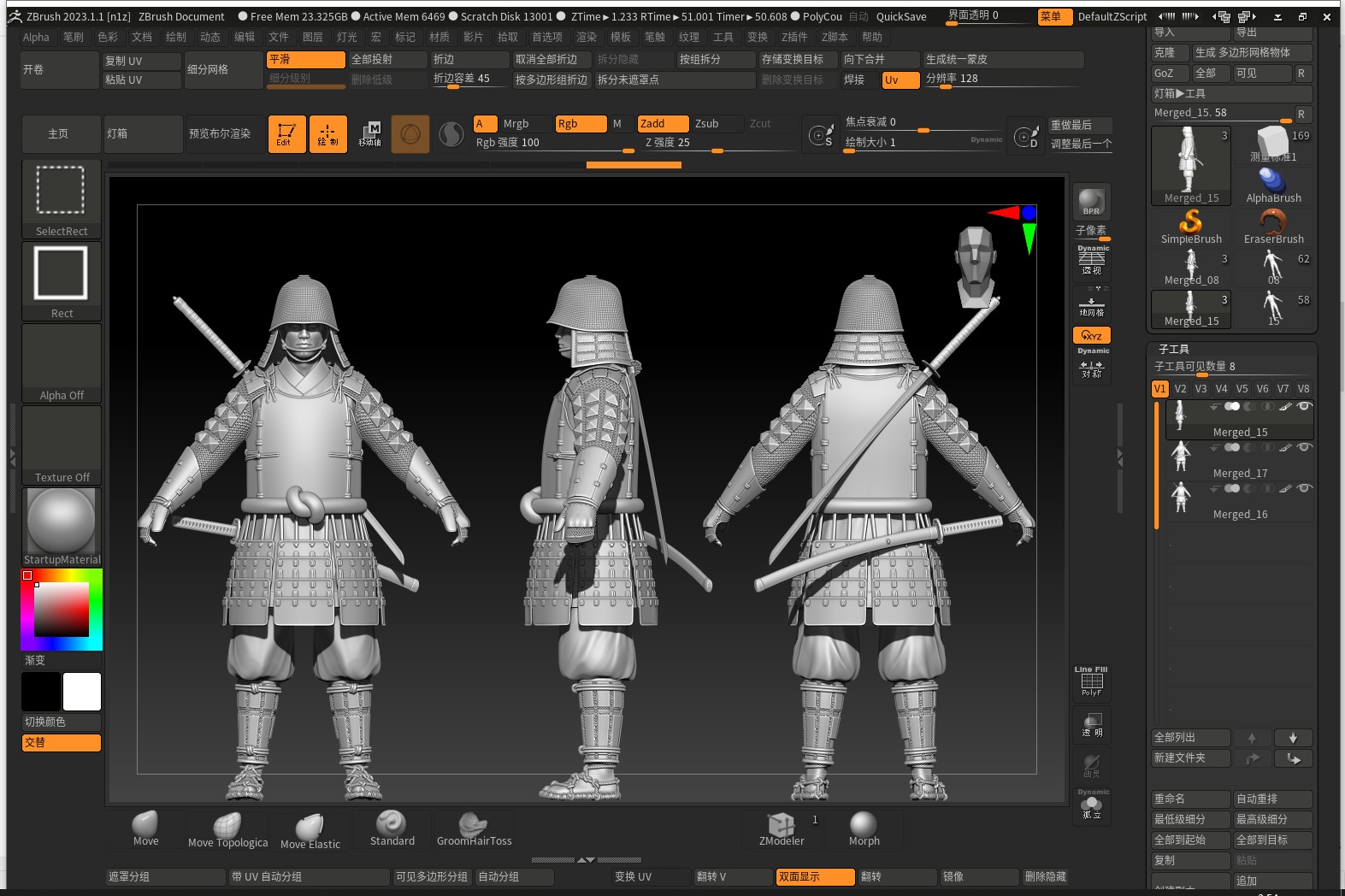Choose the EraserBrush tool
The image size is (1345, 896).
[x=1273, y=227]
